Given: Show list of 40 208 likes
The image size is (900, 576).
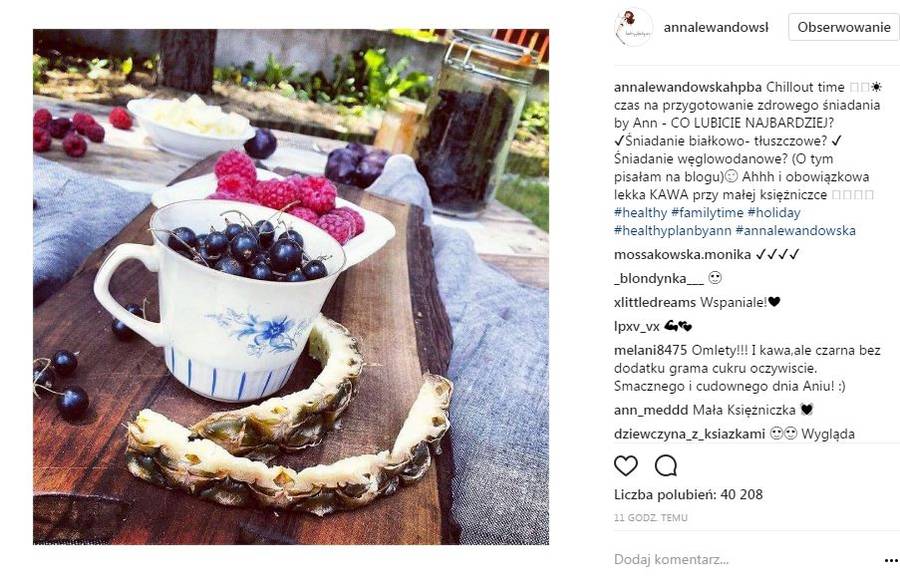Looking at the screenshot, I should (688, 495).
